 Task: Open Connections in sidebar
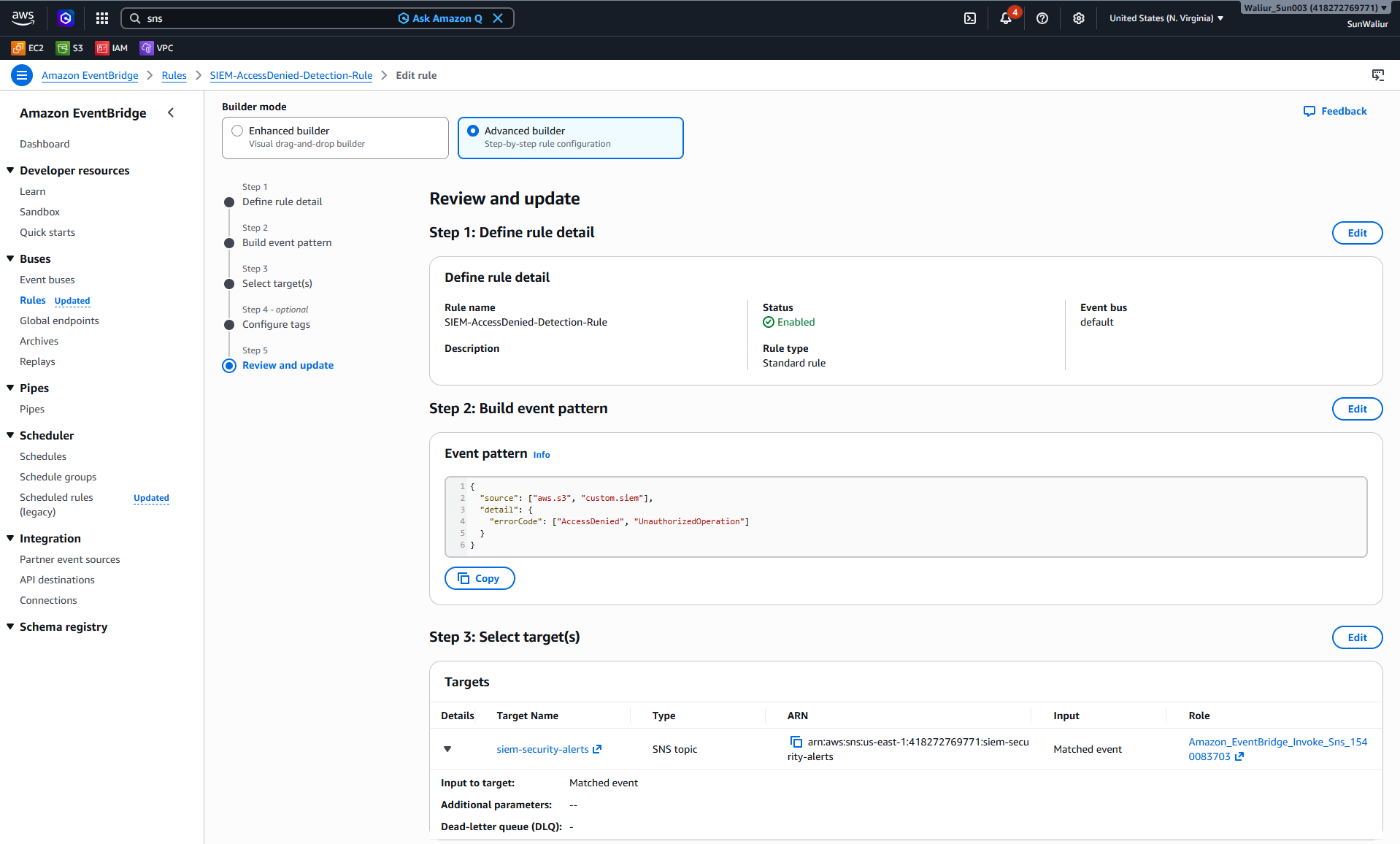(x=48, y=600)
